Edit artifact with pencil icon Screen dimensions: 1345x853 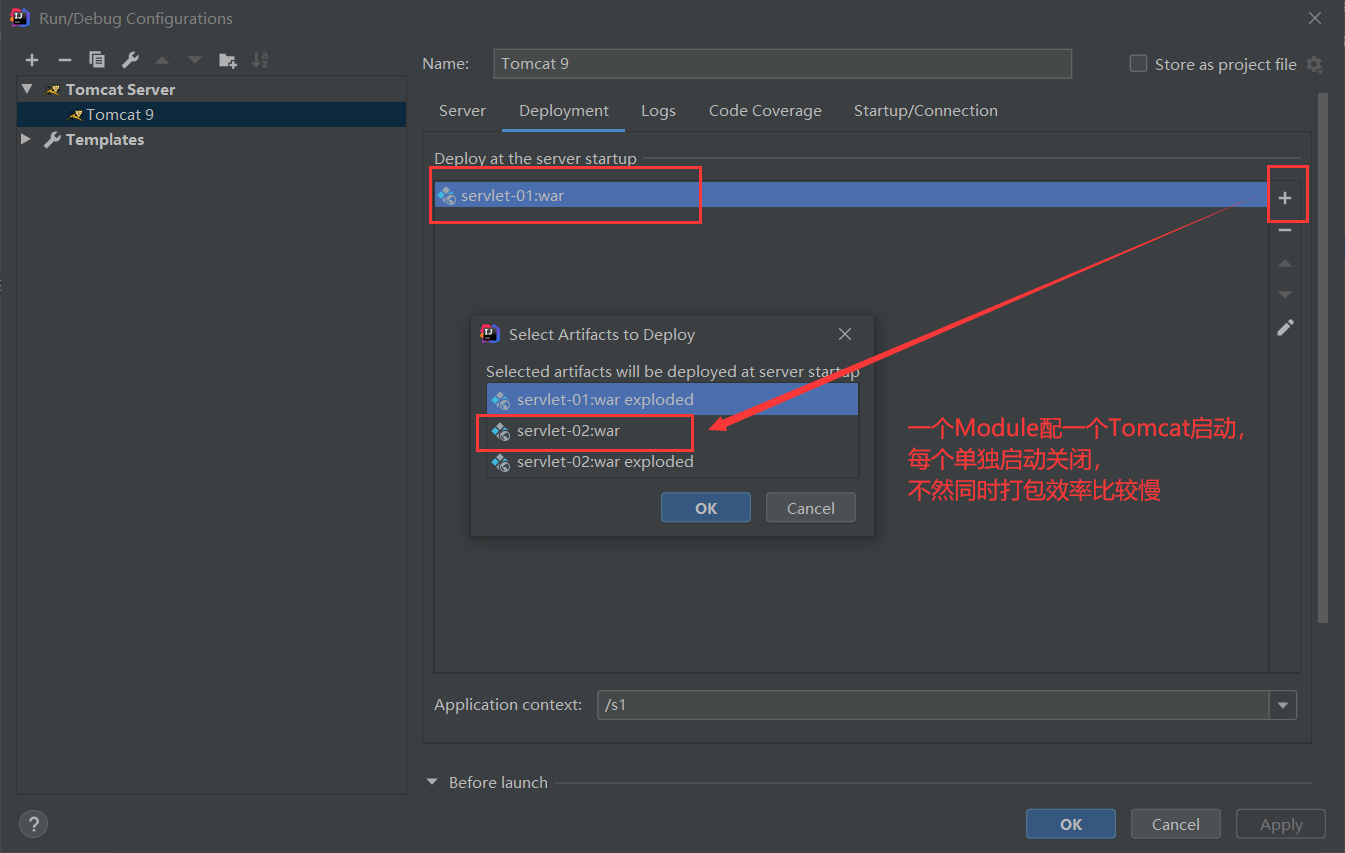[1285, 327]
